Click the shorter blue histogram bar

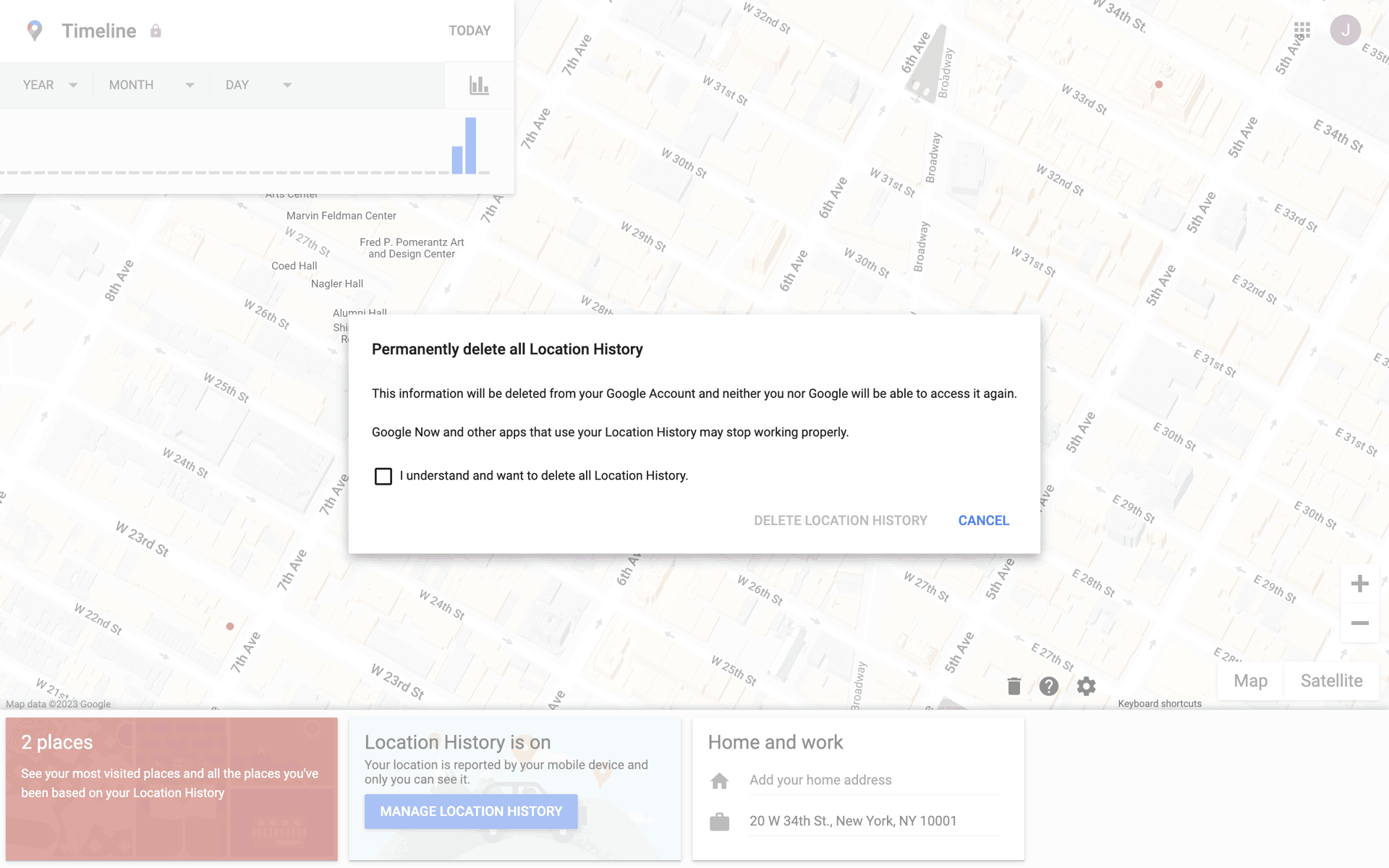click(457, 160)
